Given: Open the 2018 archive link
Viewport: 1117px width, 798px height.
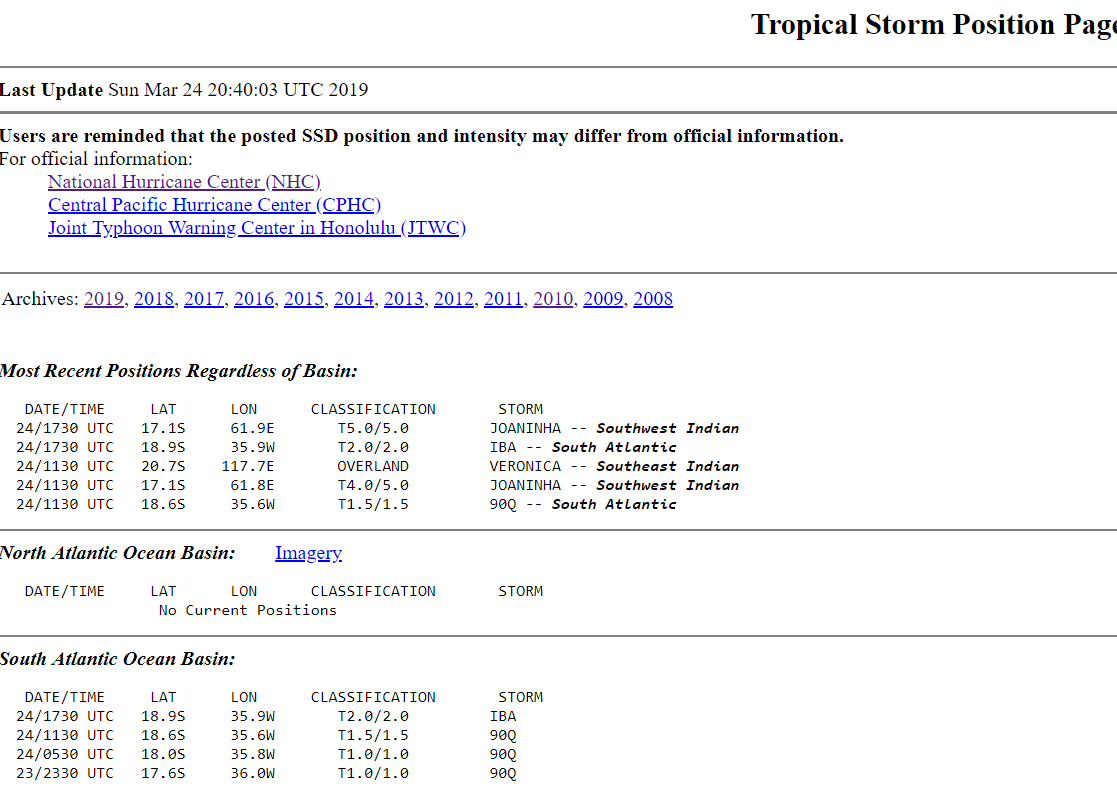Looking at the screenshot, I should click(x=154, y=299).
